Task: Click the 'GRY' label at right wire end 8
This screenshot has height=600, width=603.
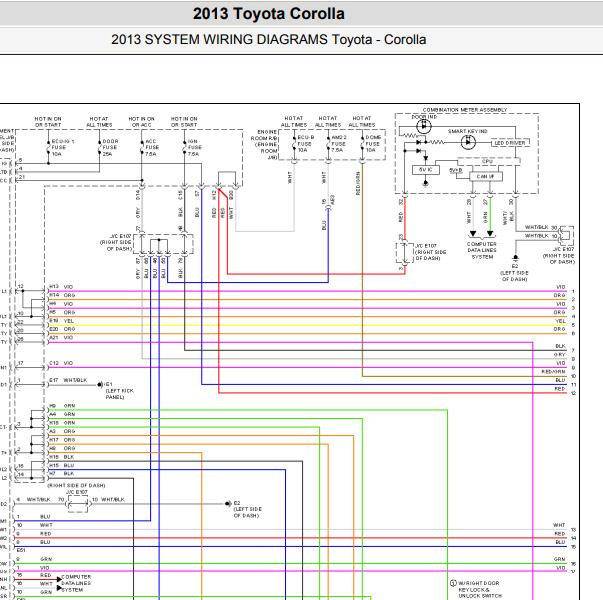Action: tap(560, 355)
